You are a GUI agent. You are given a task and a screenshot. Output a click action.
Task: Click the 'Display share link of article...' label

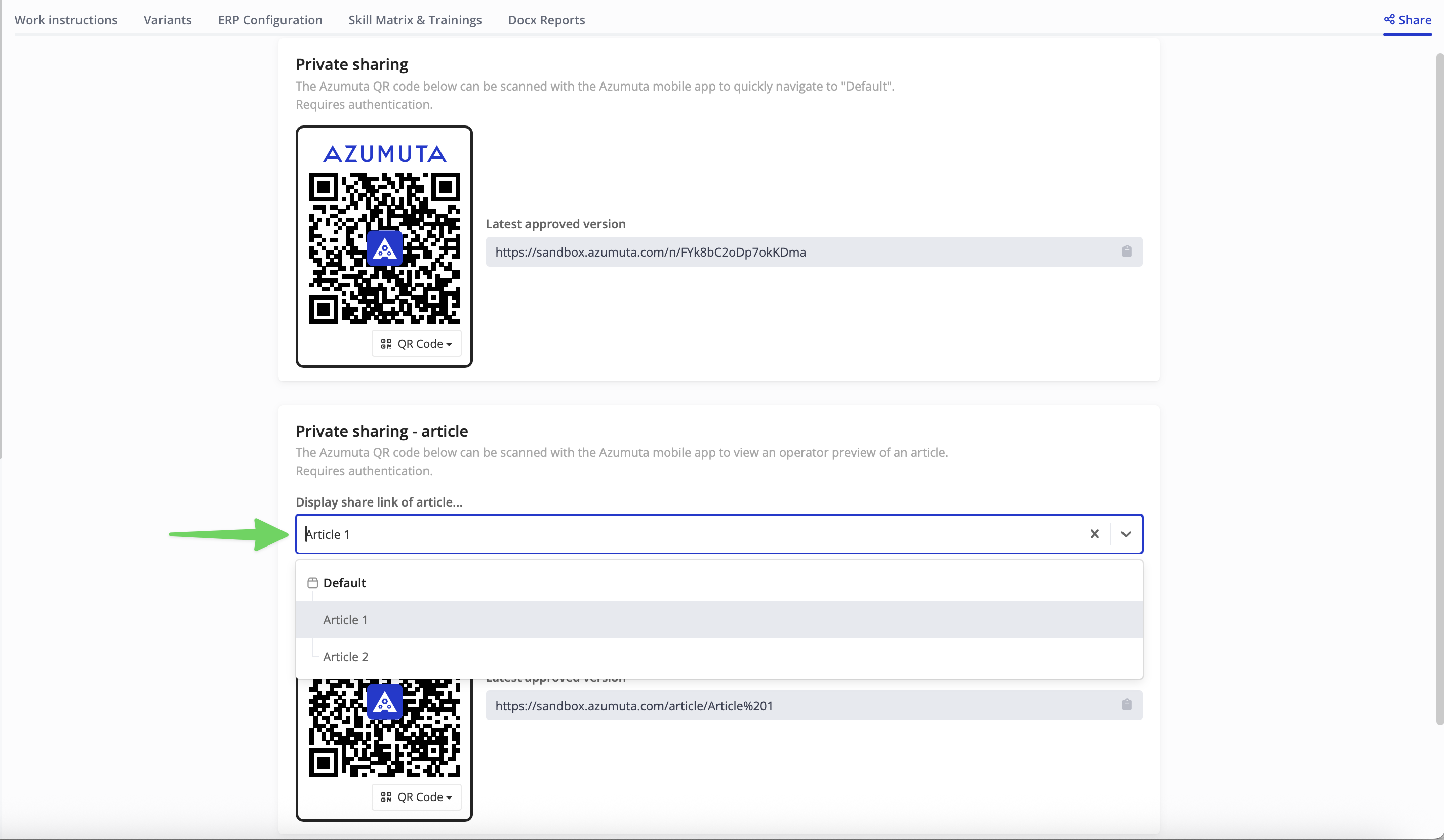pos(379,502)
